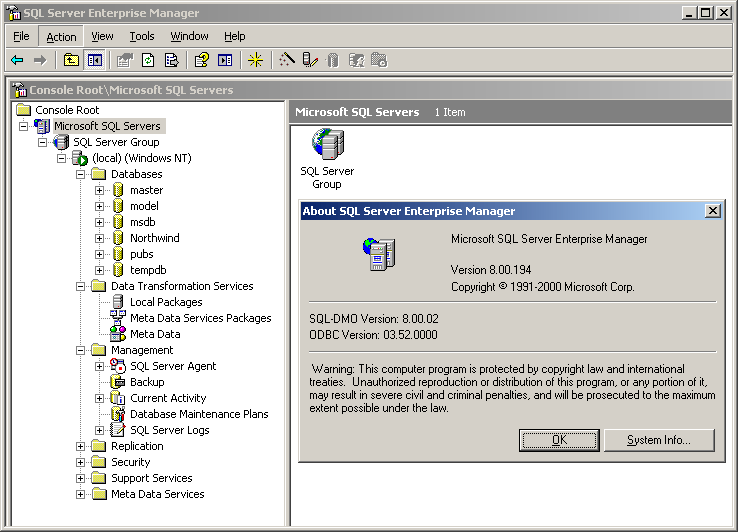The width and height of the screenshot is (738, 532).
Task: Expand the Current Activity node
Action: click(99, 398)
